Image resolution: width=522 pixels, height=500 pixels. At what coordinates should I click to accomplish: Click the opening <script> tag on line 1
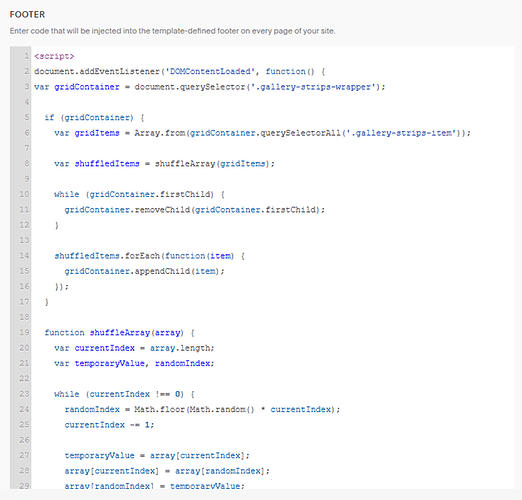click(x=54, y=56)
